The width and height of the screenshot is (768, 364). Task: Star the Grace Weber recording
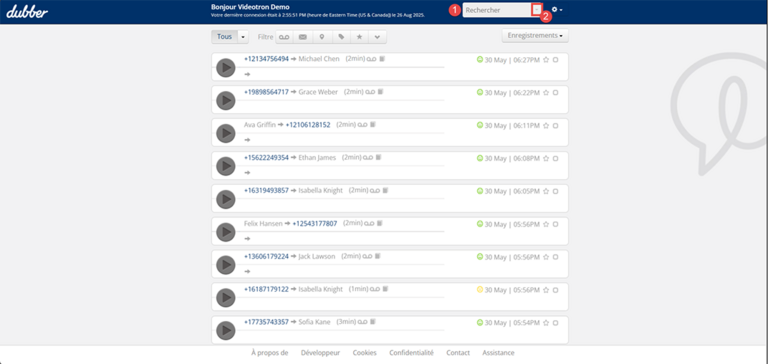pyautogui.click(x=546, y=93)
